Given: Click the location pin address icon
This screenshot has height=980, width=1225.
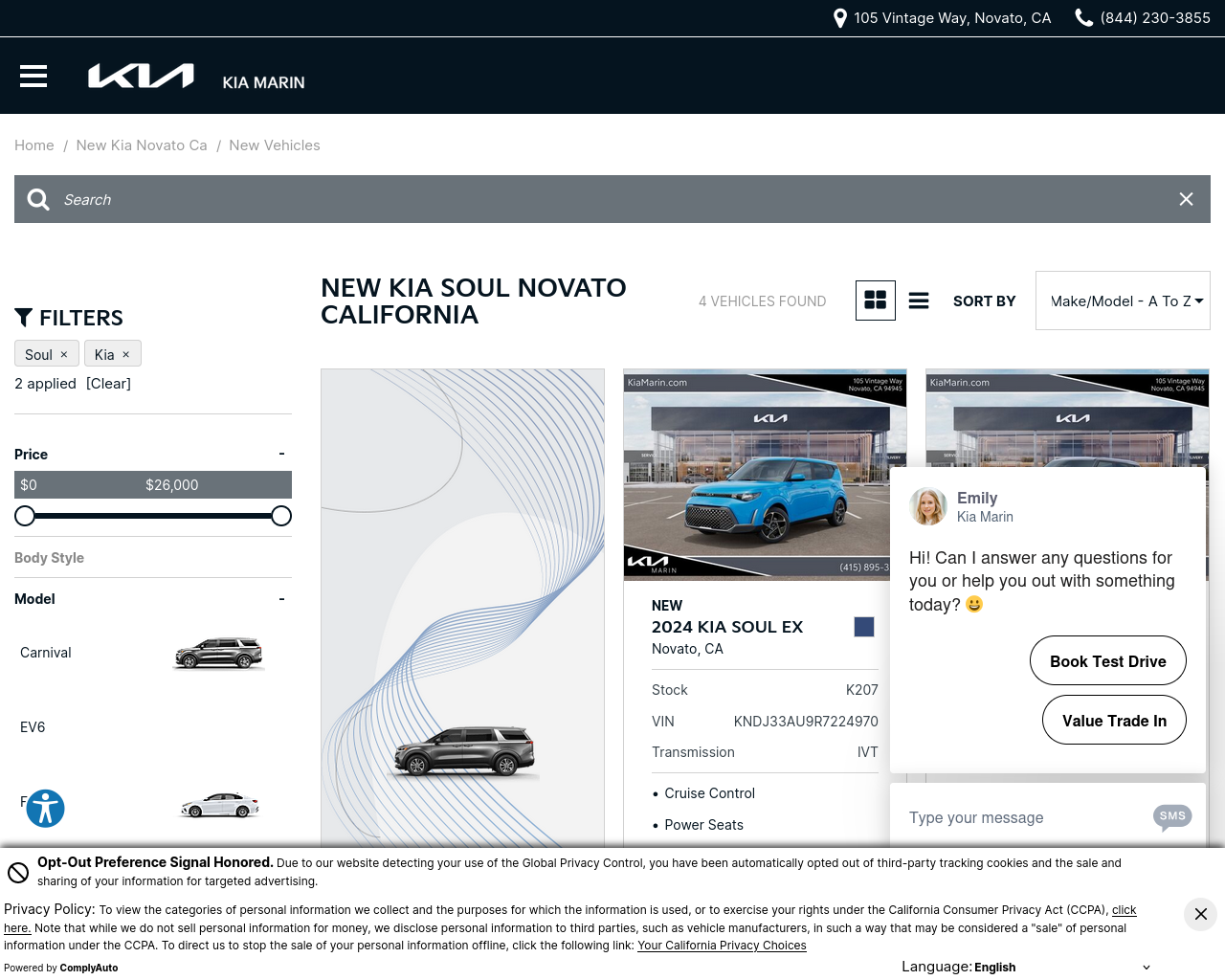Looking at the screenshot, I should (840, 18).
